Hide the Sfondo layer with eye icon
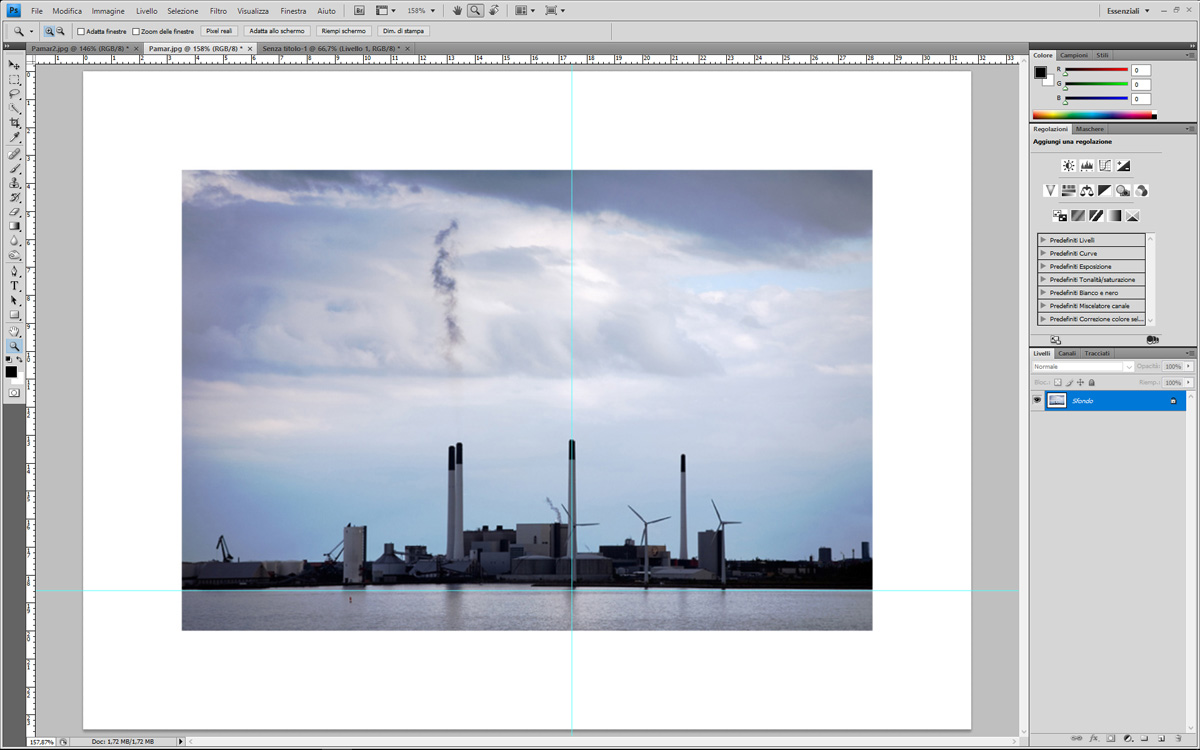Screen dimensions: 1200x750 click(1037, 401)
